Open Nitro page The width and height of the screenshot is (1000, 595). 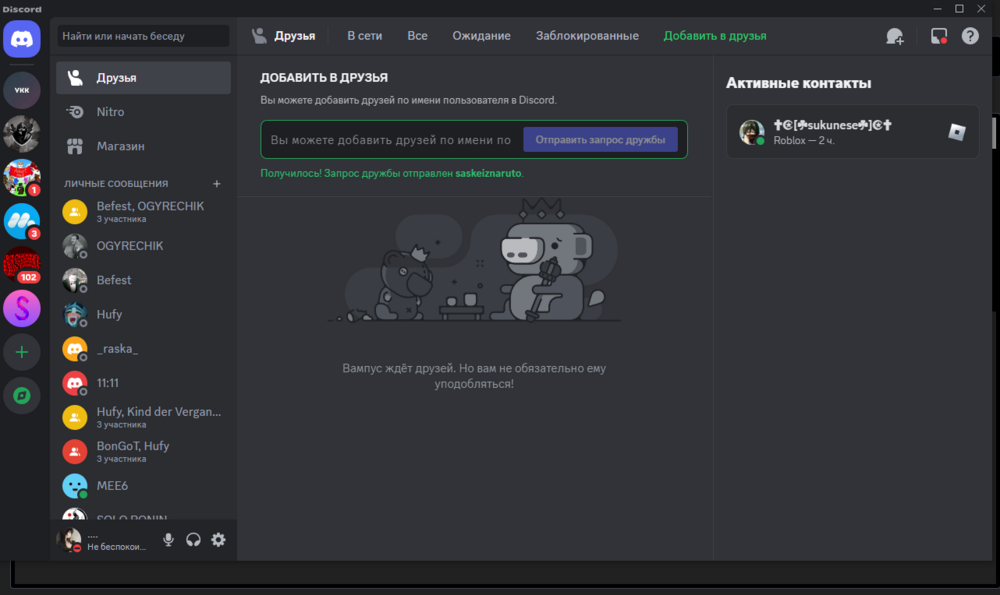coord(143,112)
